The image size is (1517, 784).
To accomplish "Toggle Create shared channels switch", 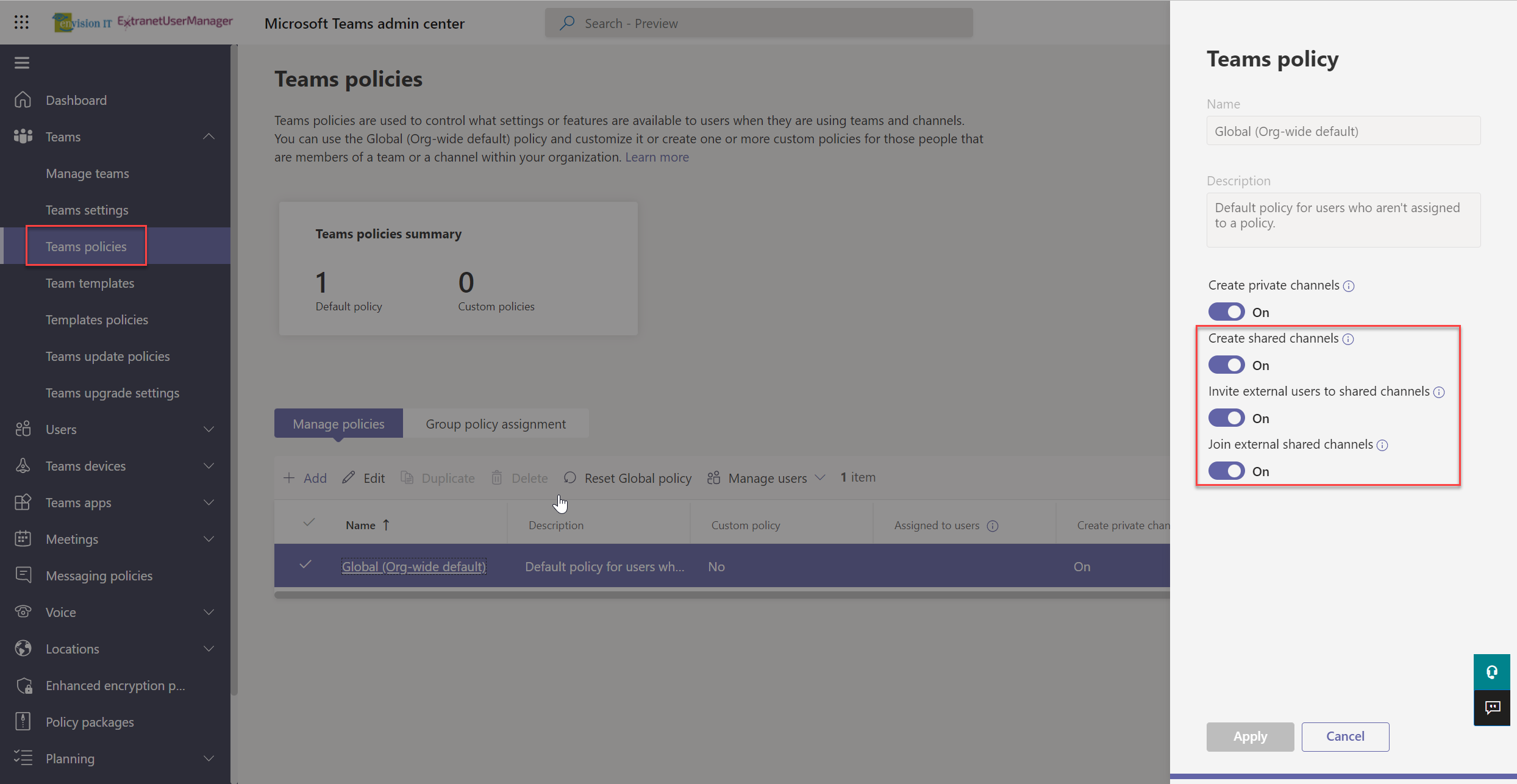I will pyautogui.click(x=1226, y=365).
